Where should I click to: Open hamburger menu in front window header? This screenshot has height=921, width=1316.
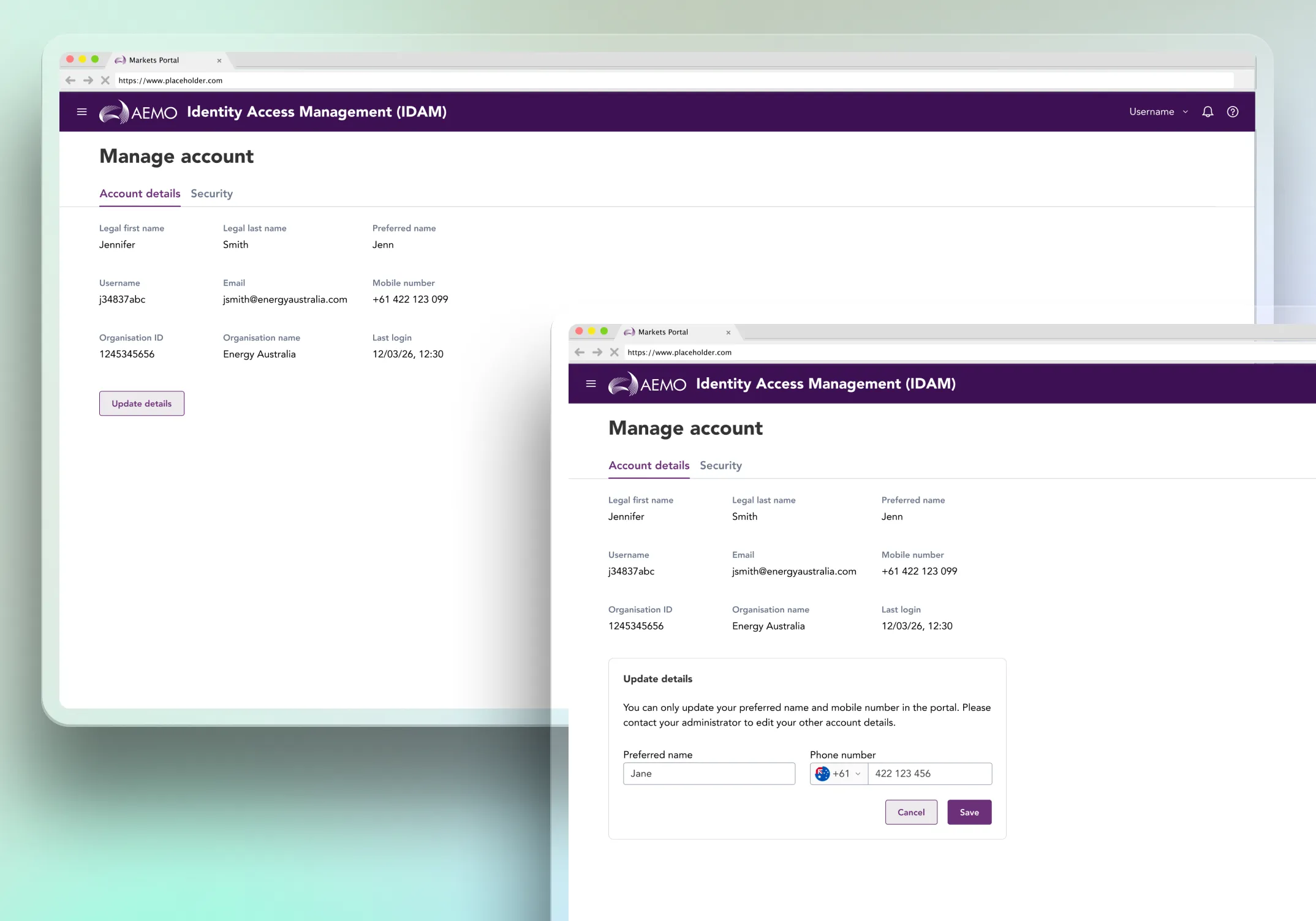591,384
